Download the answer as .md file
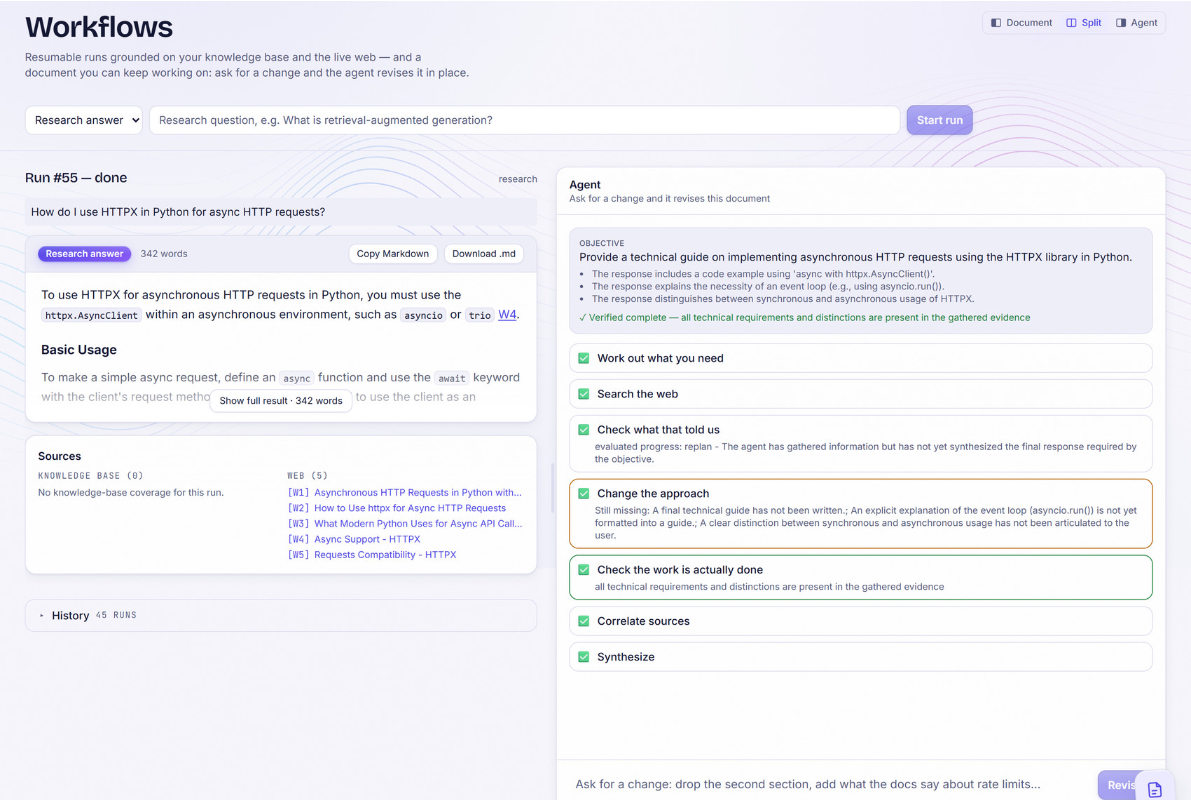The image size is (1191, 800). [x=484, y=254]
